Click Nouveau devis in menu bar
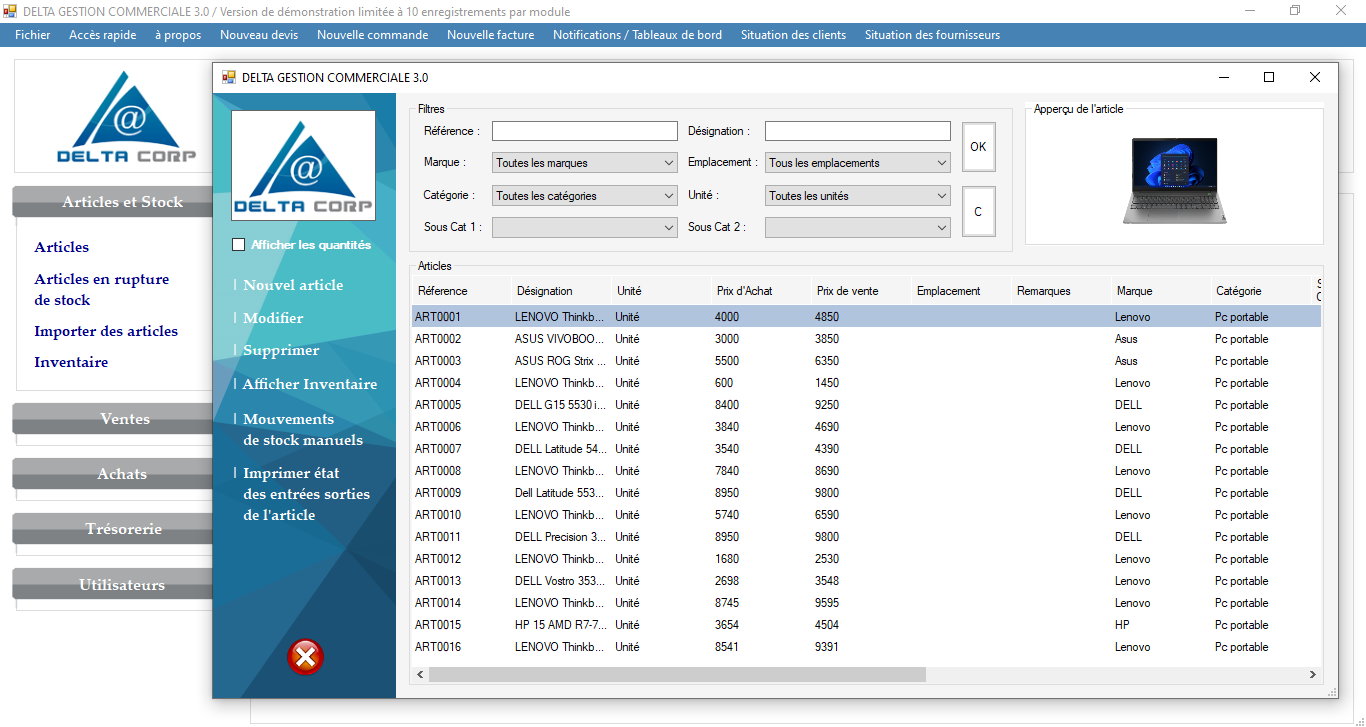 click(x=259, y=35)
